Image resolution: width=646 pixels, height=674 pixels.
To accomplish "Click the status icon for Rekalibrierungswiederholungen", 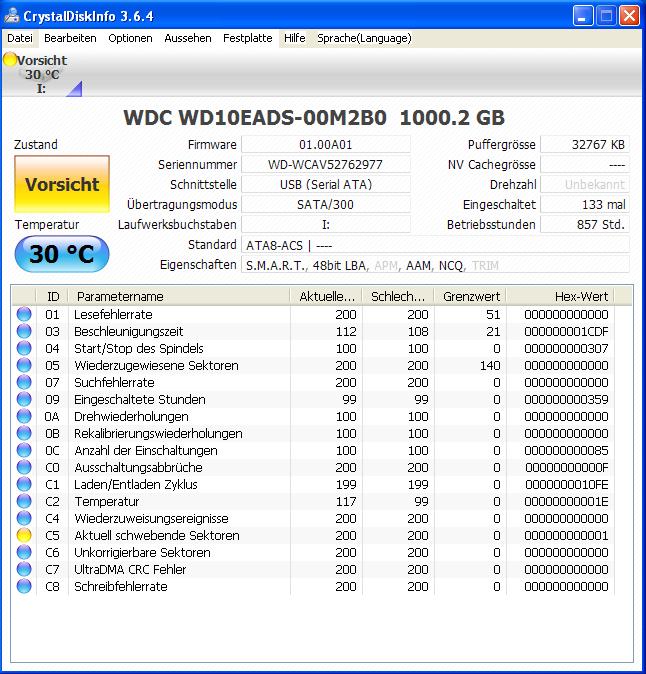I will [x=24, y=433].
